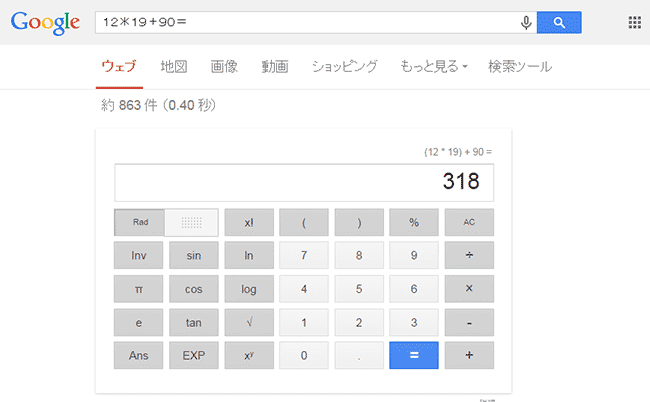
Task: Click the calculator result display 318
Action: click(x=304, y=182)
